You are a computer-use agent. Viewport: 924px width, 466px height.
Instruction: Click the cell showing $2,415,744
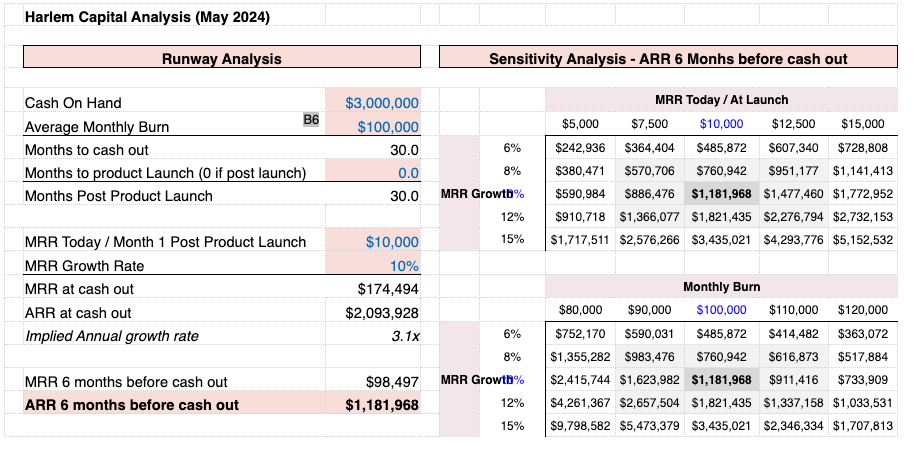click(x=580, y=380)
